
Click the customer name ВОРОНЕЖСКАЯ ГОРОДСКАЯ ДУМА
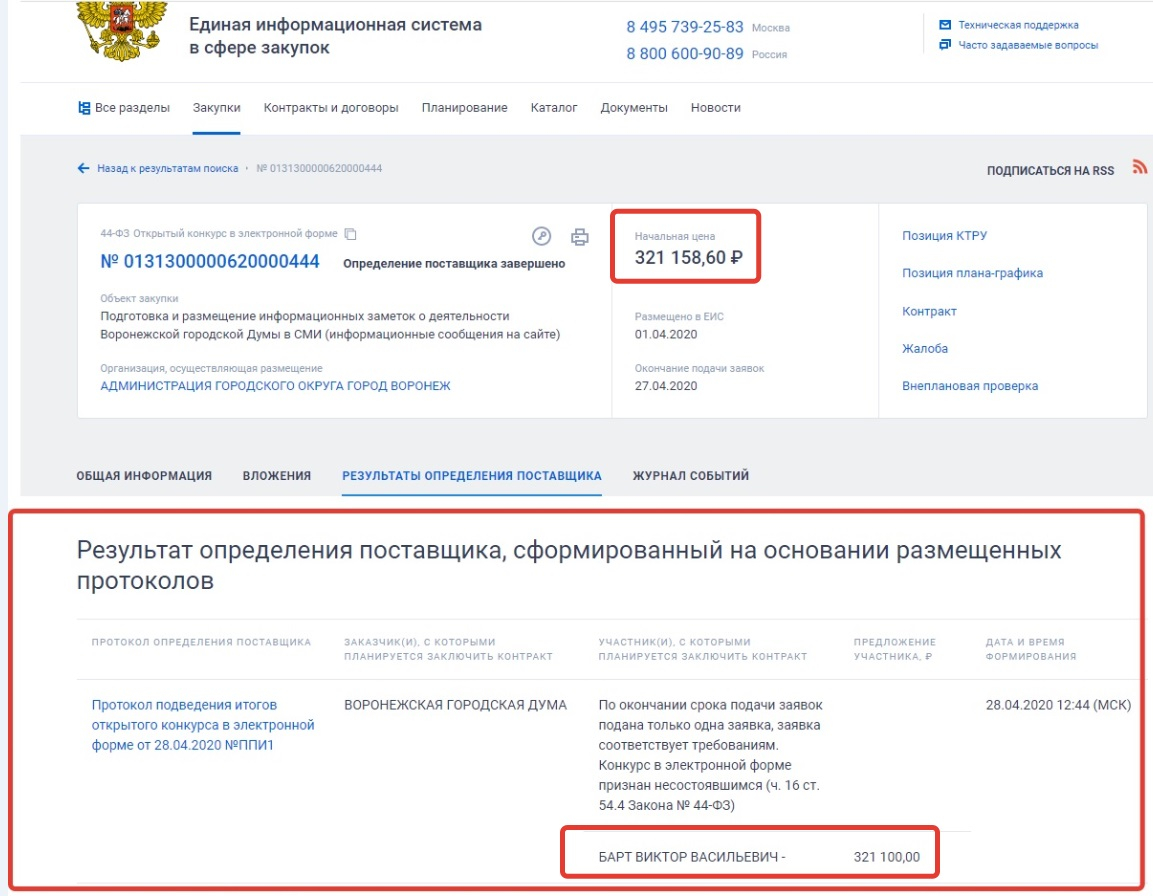[455, 705]
